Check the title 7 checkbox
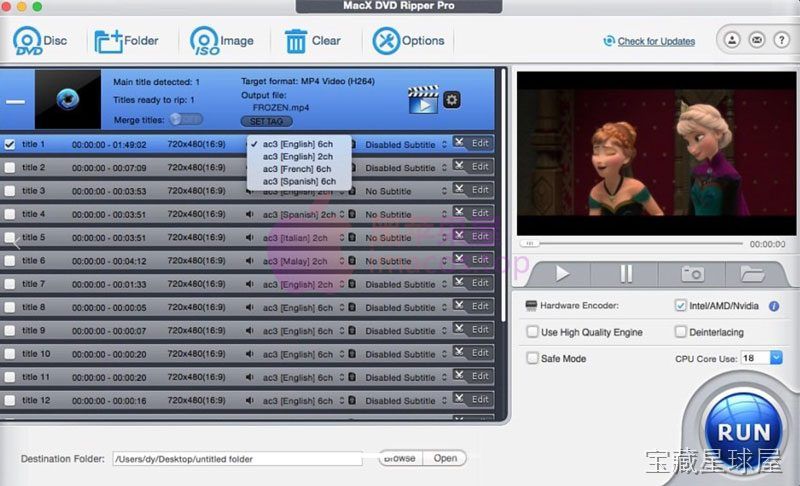 [10, 284]
